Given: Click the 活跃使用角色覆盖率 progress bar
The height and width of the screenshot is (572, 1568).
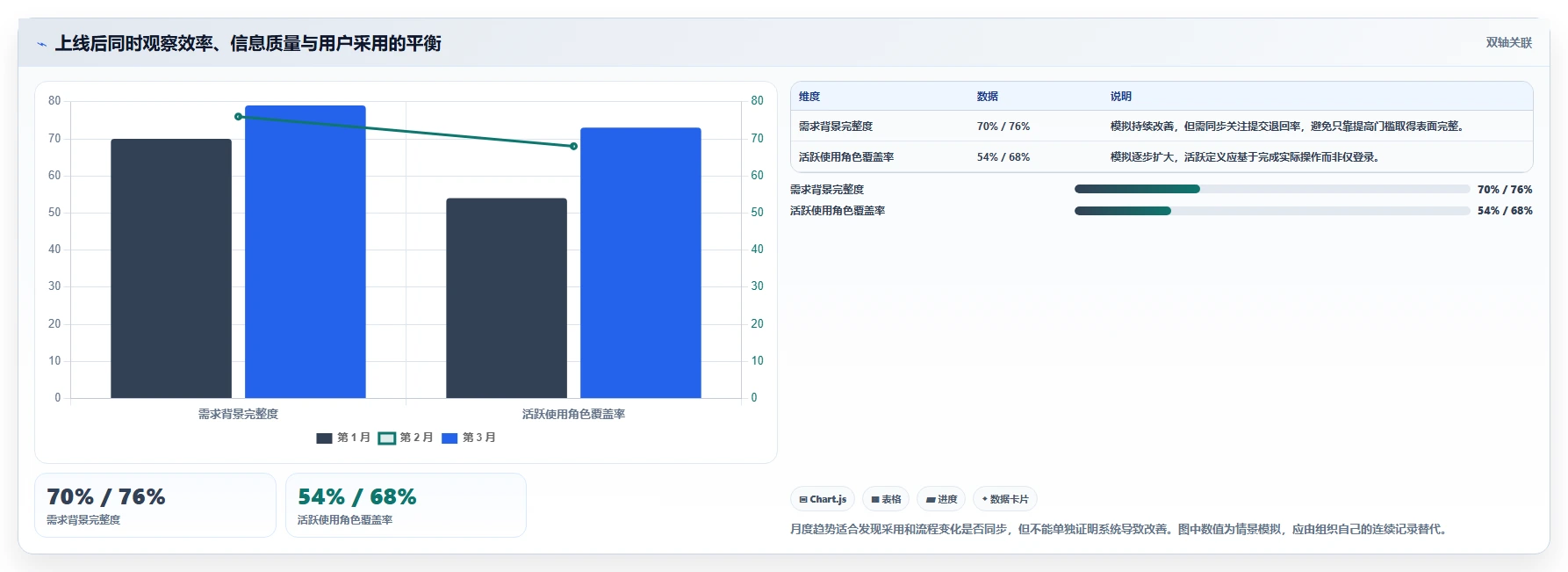Looking at the screenshot, I should (x=1272, y=211).
